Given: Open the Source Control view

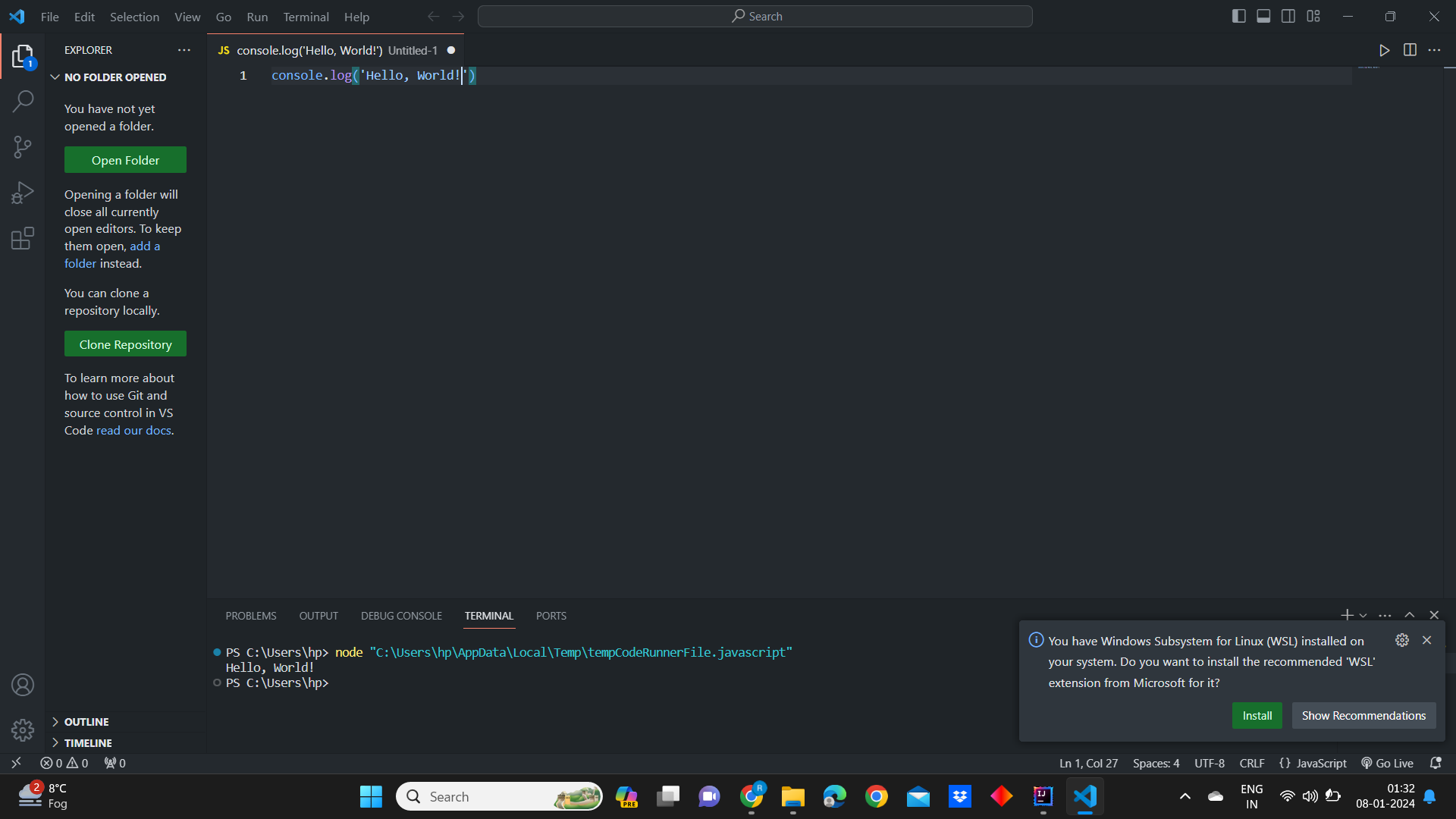Looking at the screenshot, I should click(22, 146).
